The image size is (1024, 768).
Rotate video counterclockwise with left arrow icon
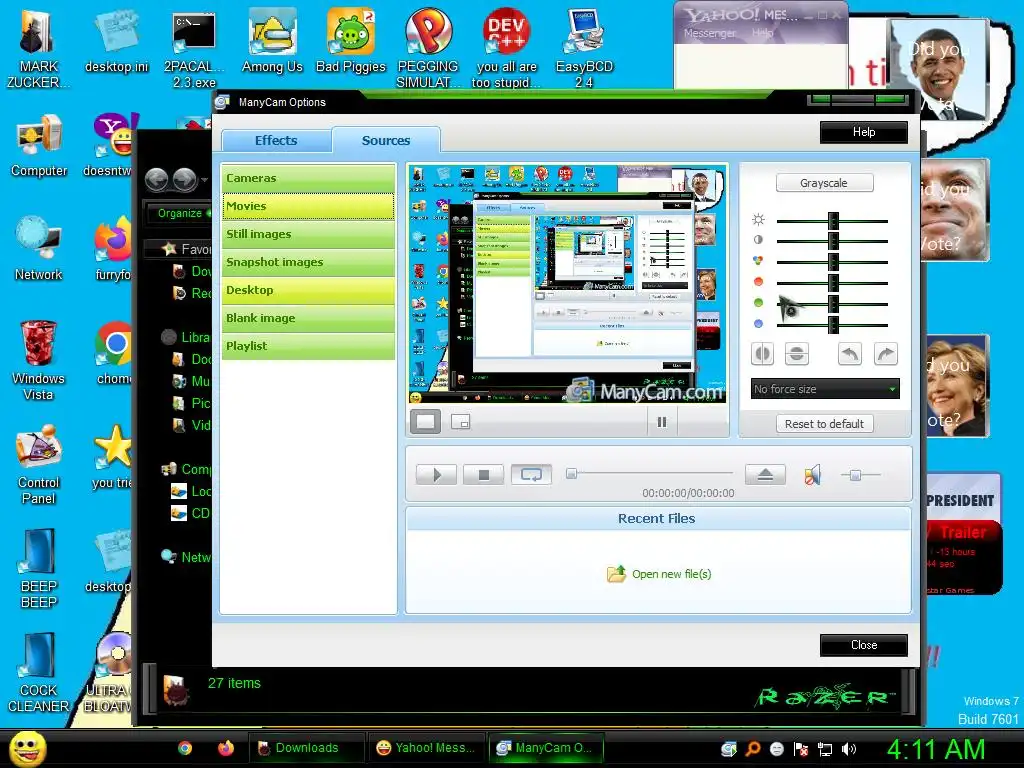[850, 354]
